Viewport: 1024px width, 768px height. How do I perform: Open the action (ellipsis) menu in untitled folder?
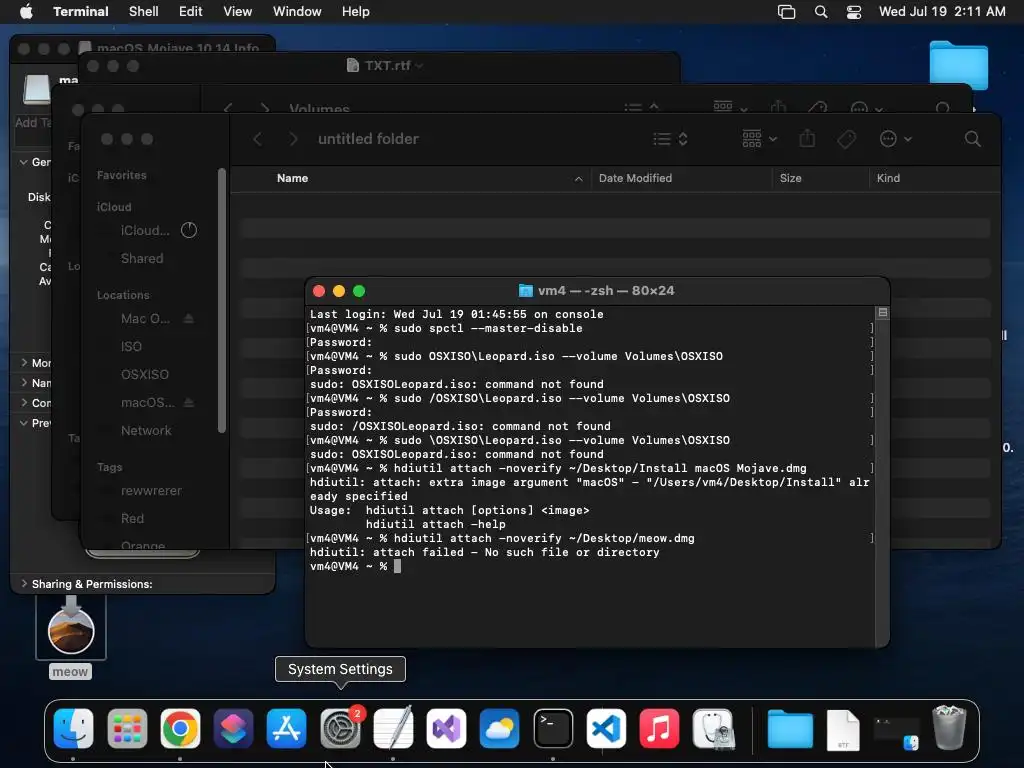(895, 139)
